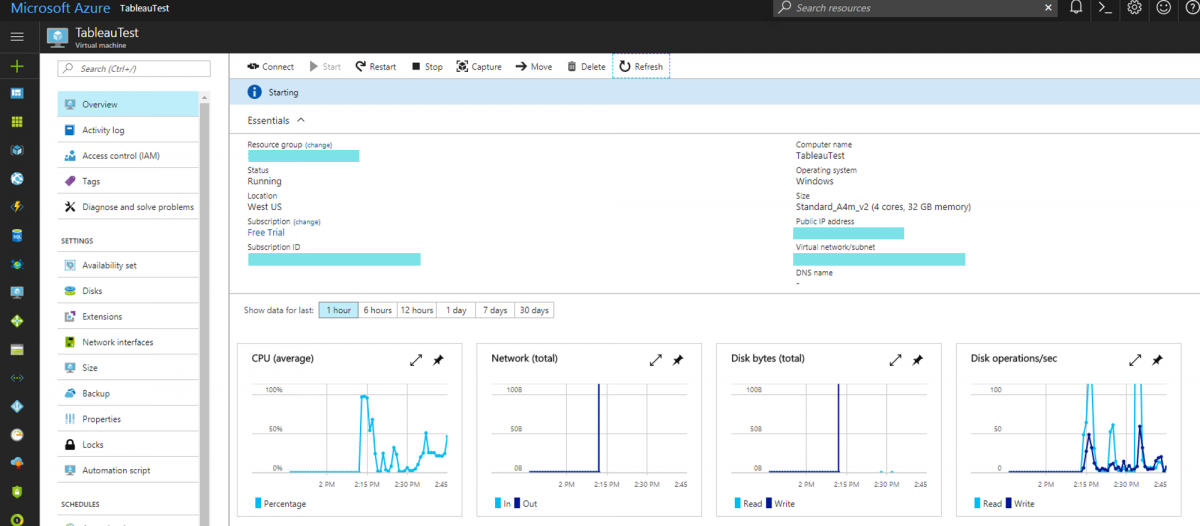Open the lightning bolt Function Apps icon
The height and width of the screenshot is (526, 1200).
pos(17,207)
